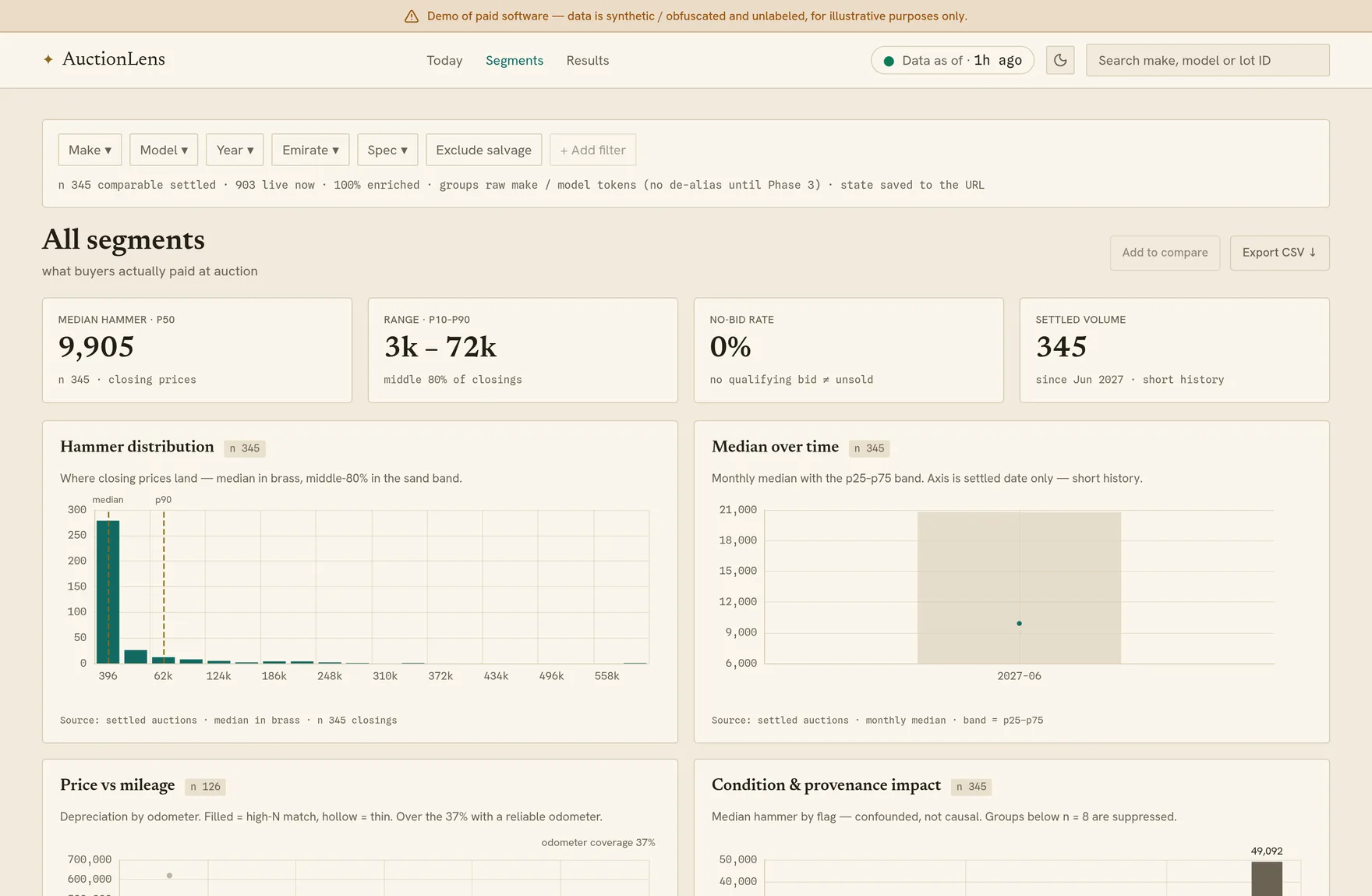The image size is (1372, 896).
Task: Toggle dark mode moon icon
Action: [x=1060, y=60]
